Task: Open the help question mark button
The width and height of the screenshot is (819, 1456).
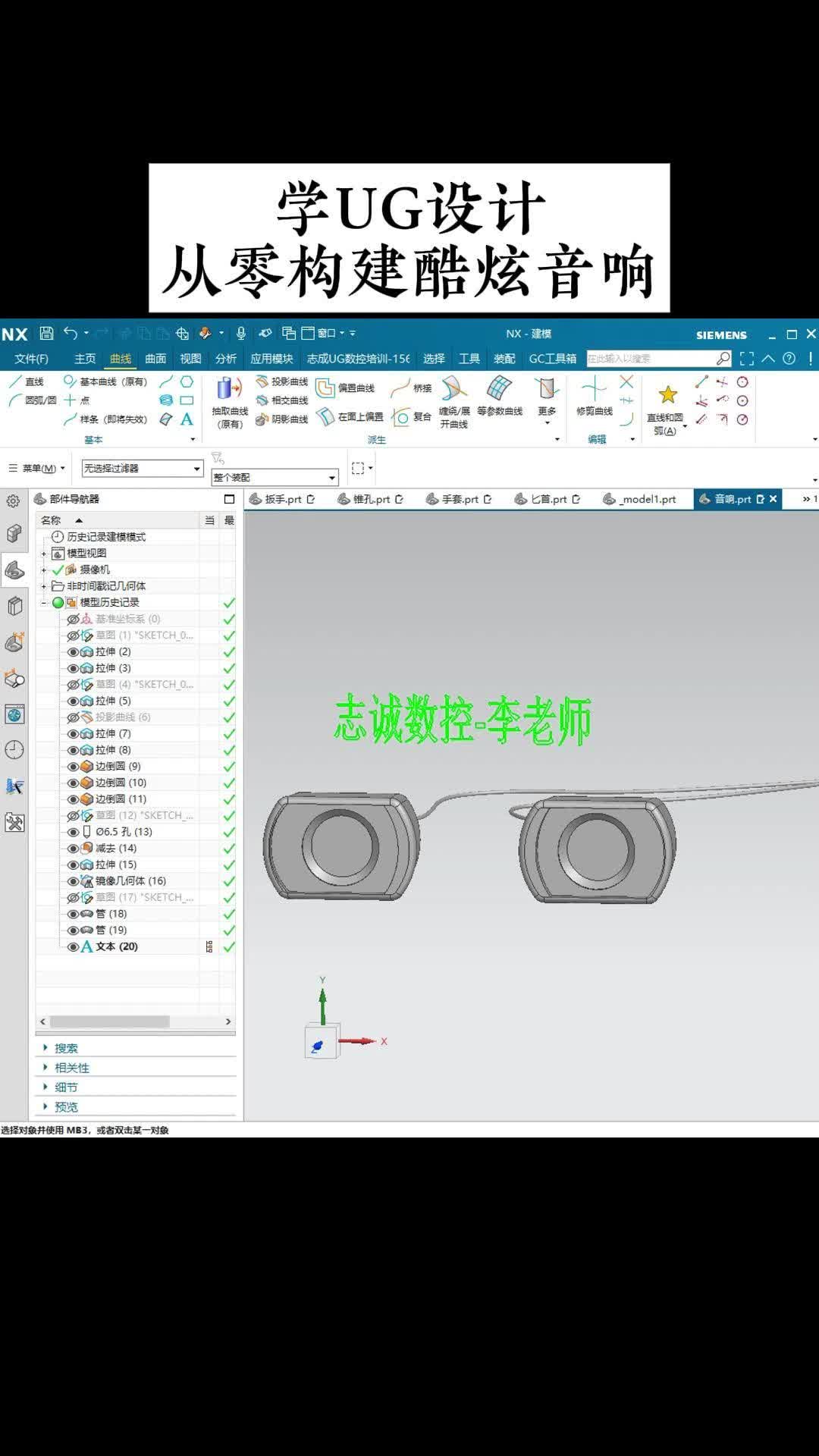Action: pos(789,359)
